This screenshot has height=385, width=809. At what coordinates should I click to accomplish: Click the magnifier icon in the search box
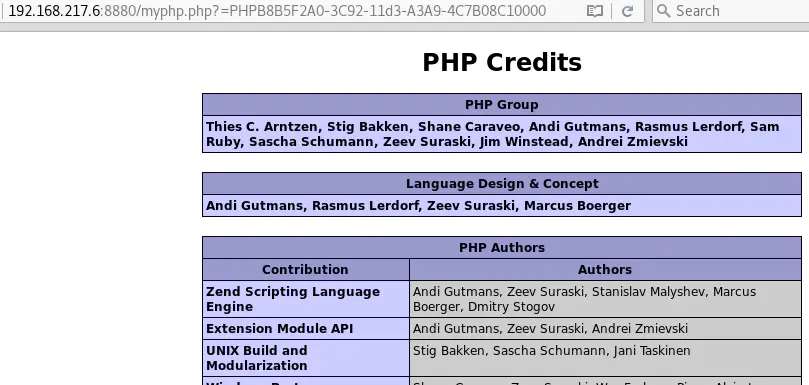click(x=664, y=11)
